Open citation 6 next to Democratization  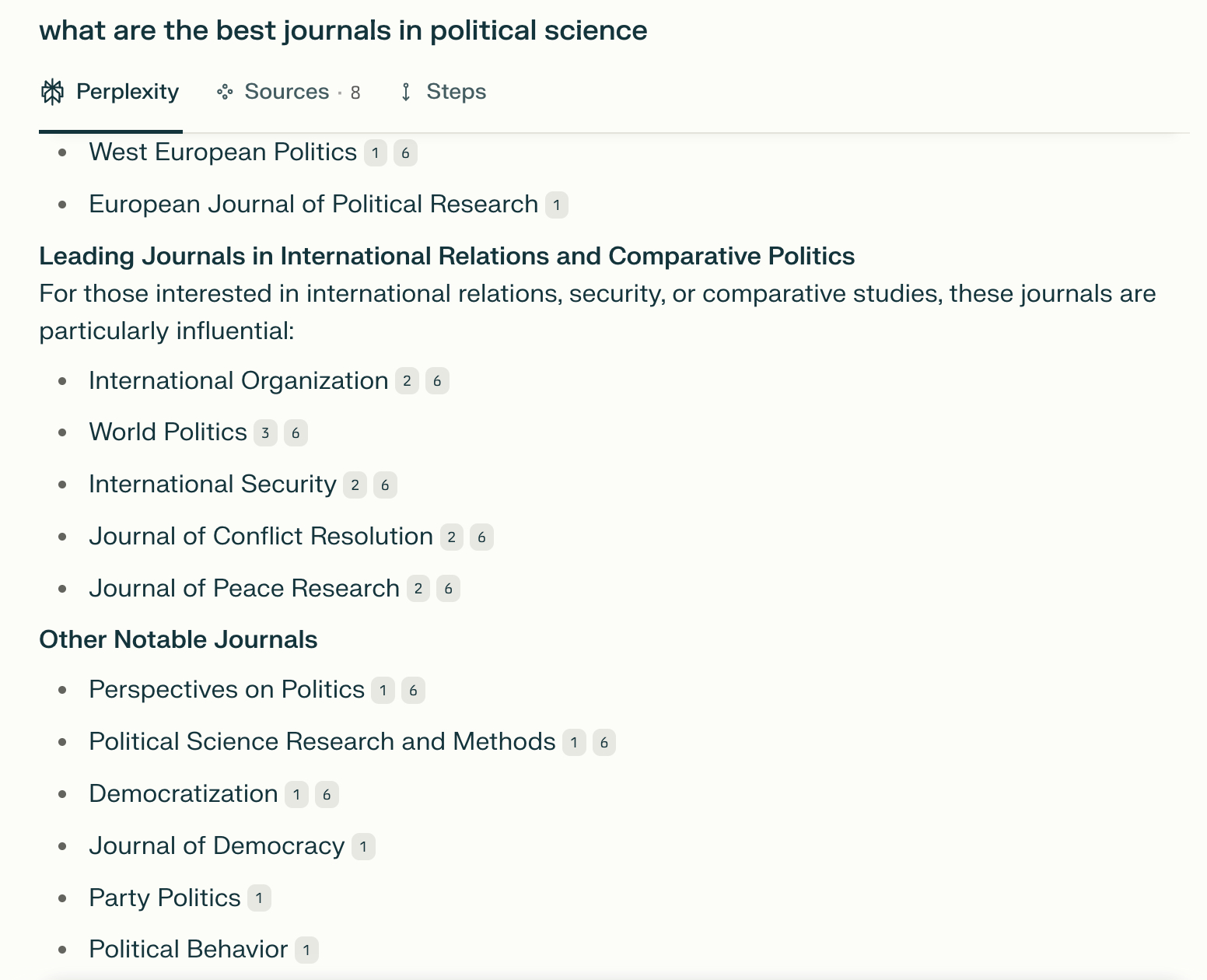coord(327,795)
